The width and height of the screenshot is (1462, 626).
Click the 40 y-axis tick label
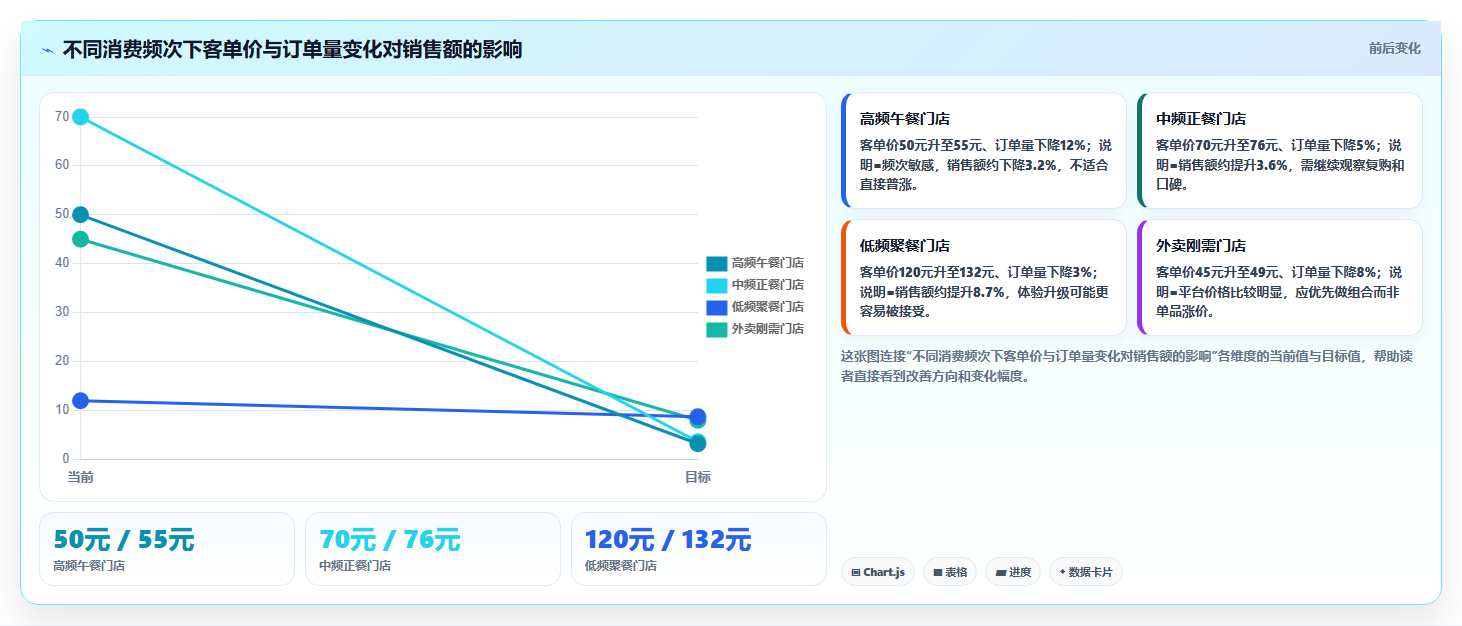click(62, 264)
